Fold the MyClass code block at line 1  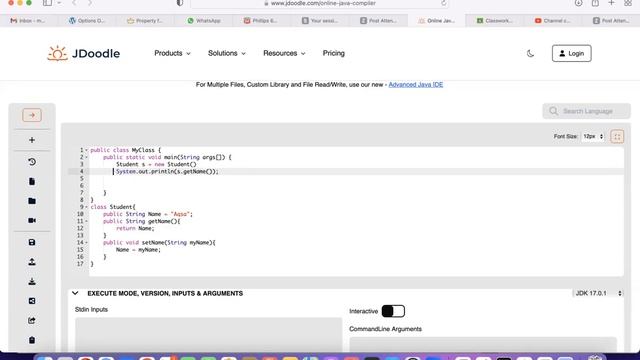(86, 150)
